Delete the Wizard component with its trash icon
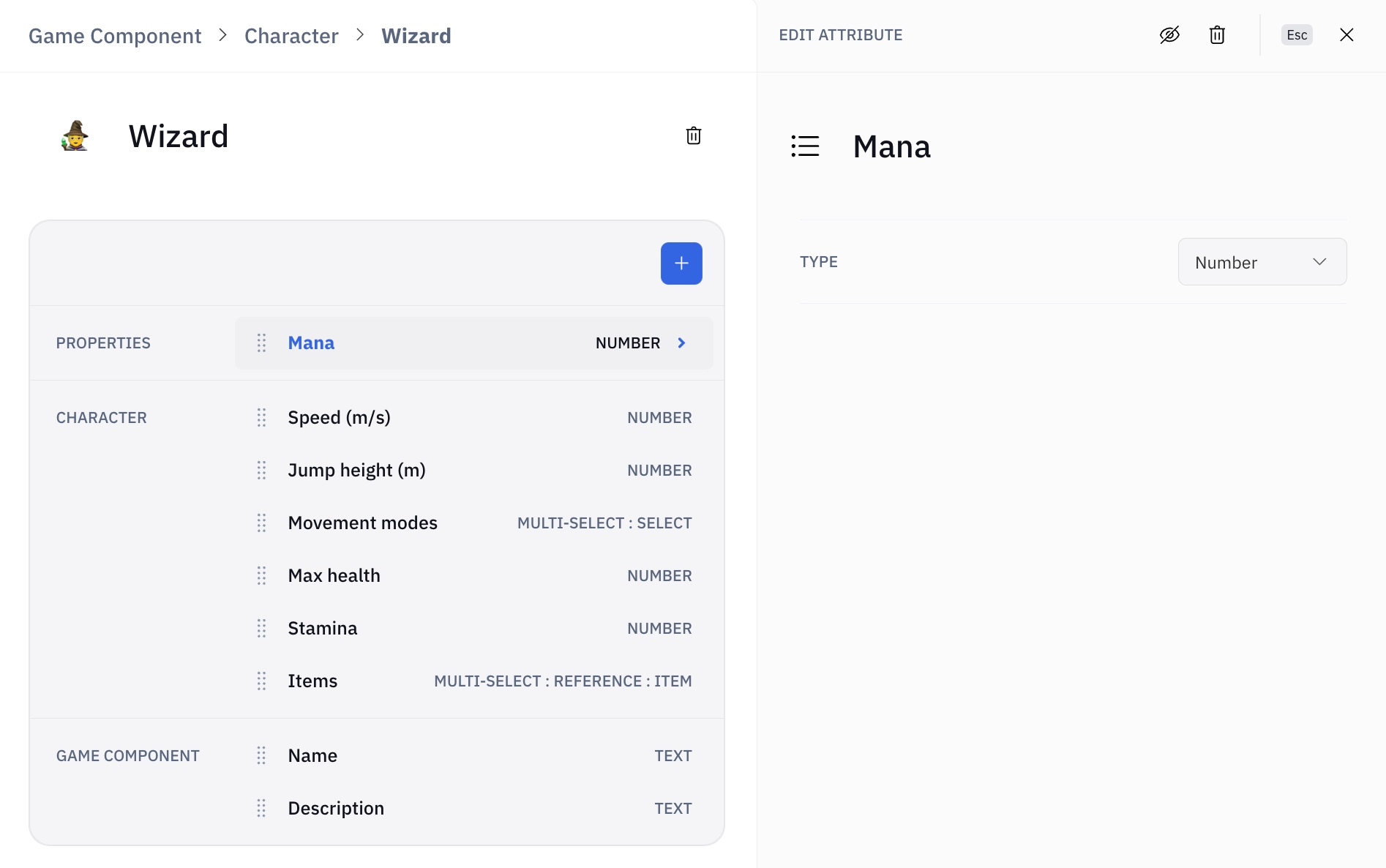1386x868 pixels. (693, 136)
